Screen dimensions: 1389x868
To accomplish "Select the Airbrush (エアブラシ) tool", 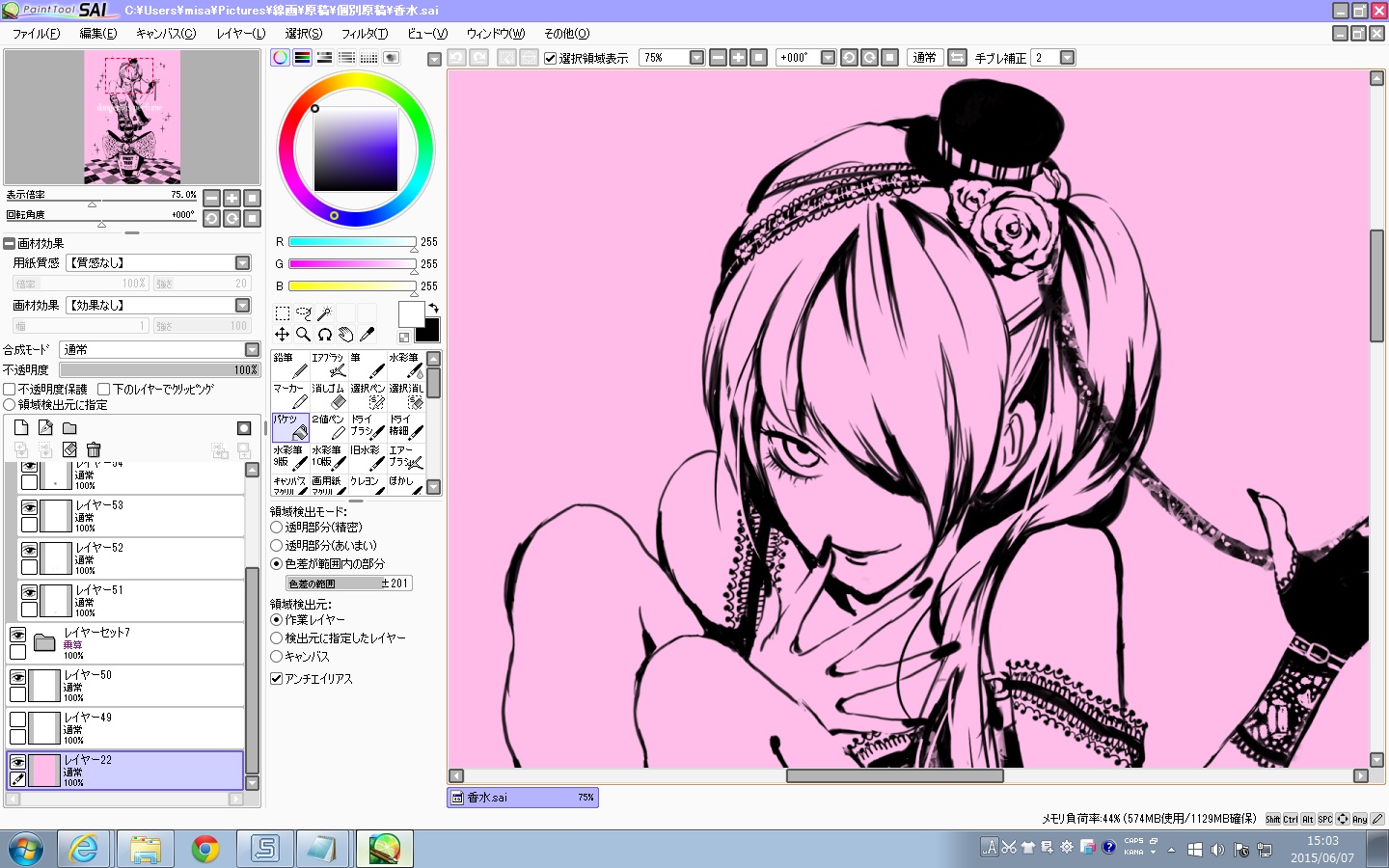I will 328,365.
